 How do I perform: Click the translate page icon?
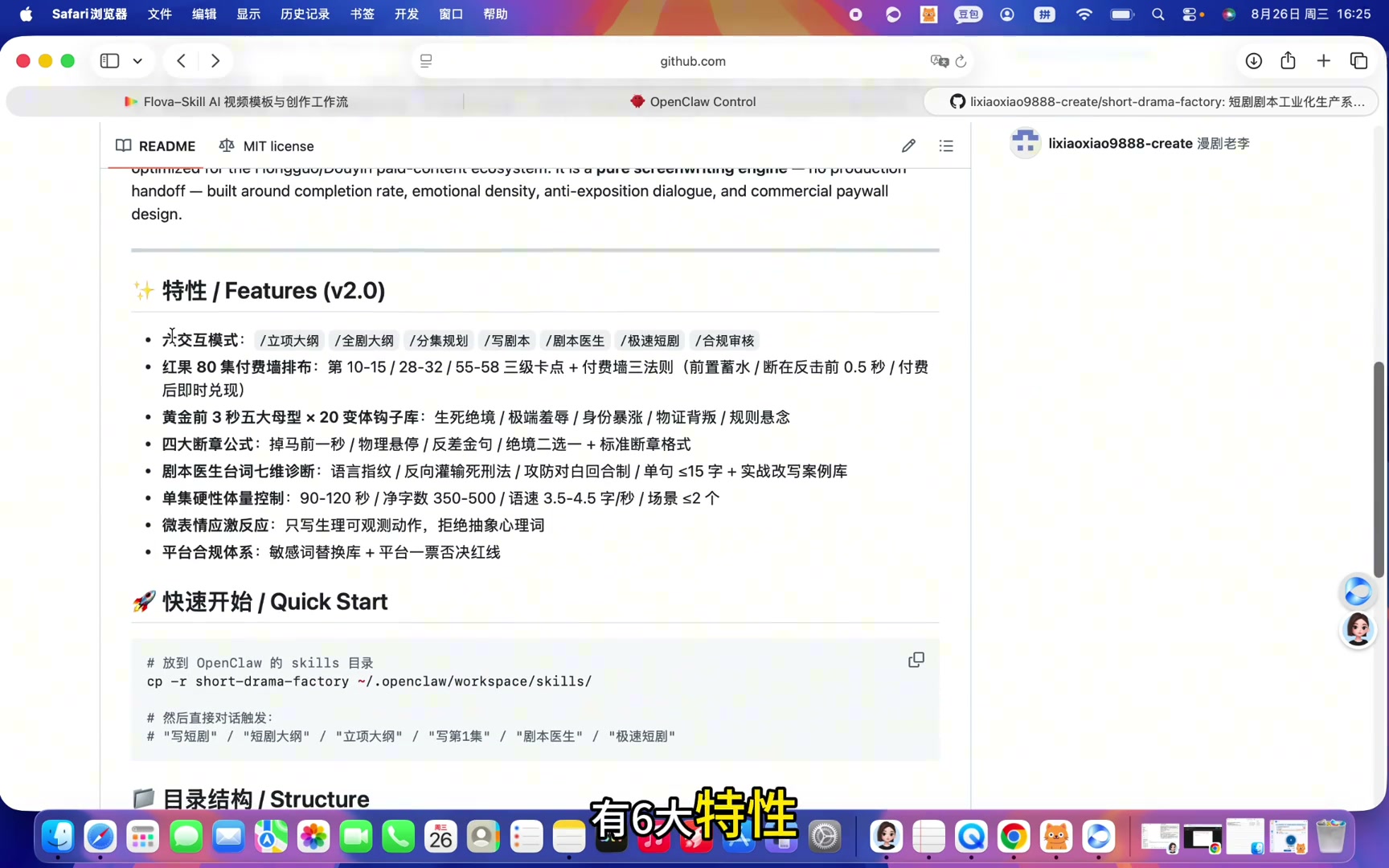(939, 61)
